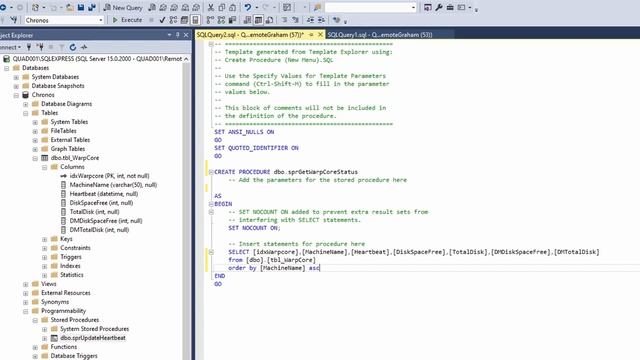This screenshot has height=360, width=640.
Task: Click the Uncomment Selected Lines icon
Action: (296, 20)
